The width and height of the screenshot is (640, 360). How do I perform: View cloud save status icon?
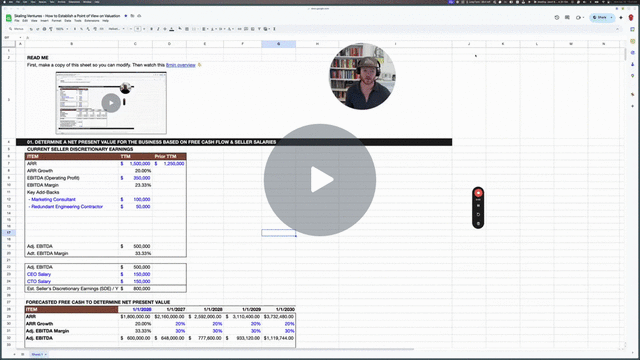(x=139, y=16)
